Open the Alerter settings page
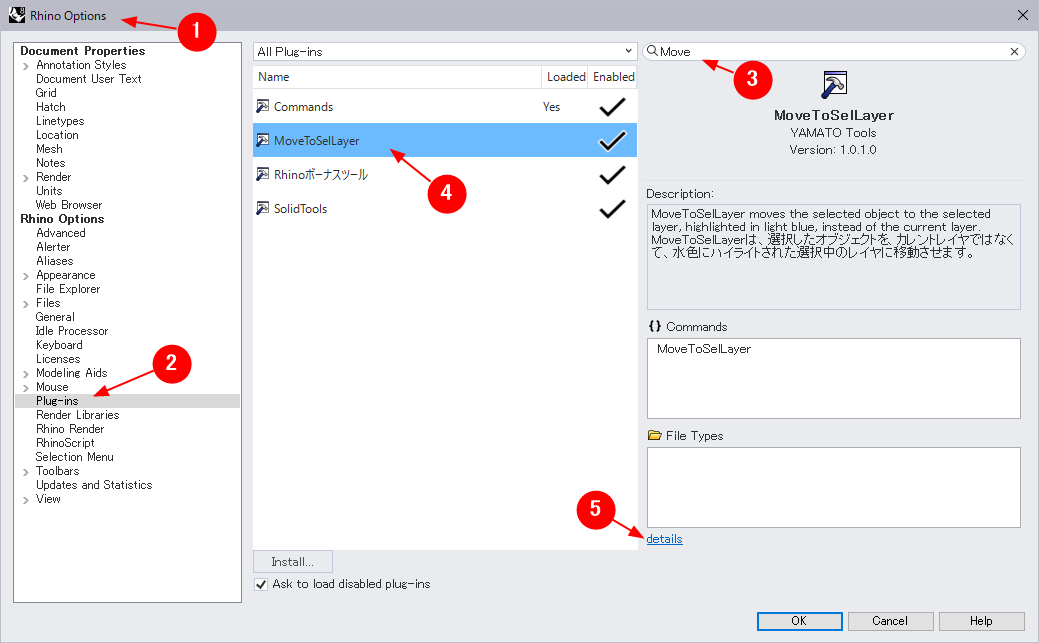This screenshot has height=643, width=1039. coord(53,247)
